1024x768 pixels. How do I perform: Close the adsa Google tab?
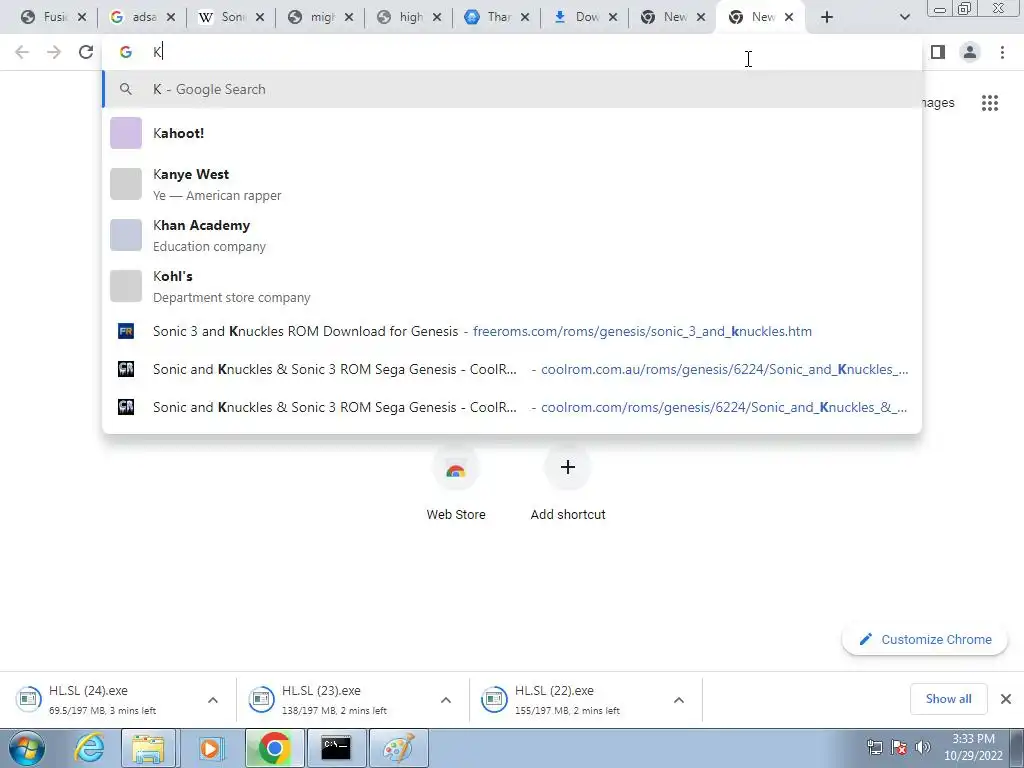(x=170, y=17)
